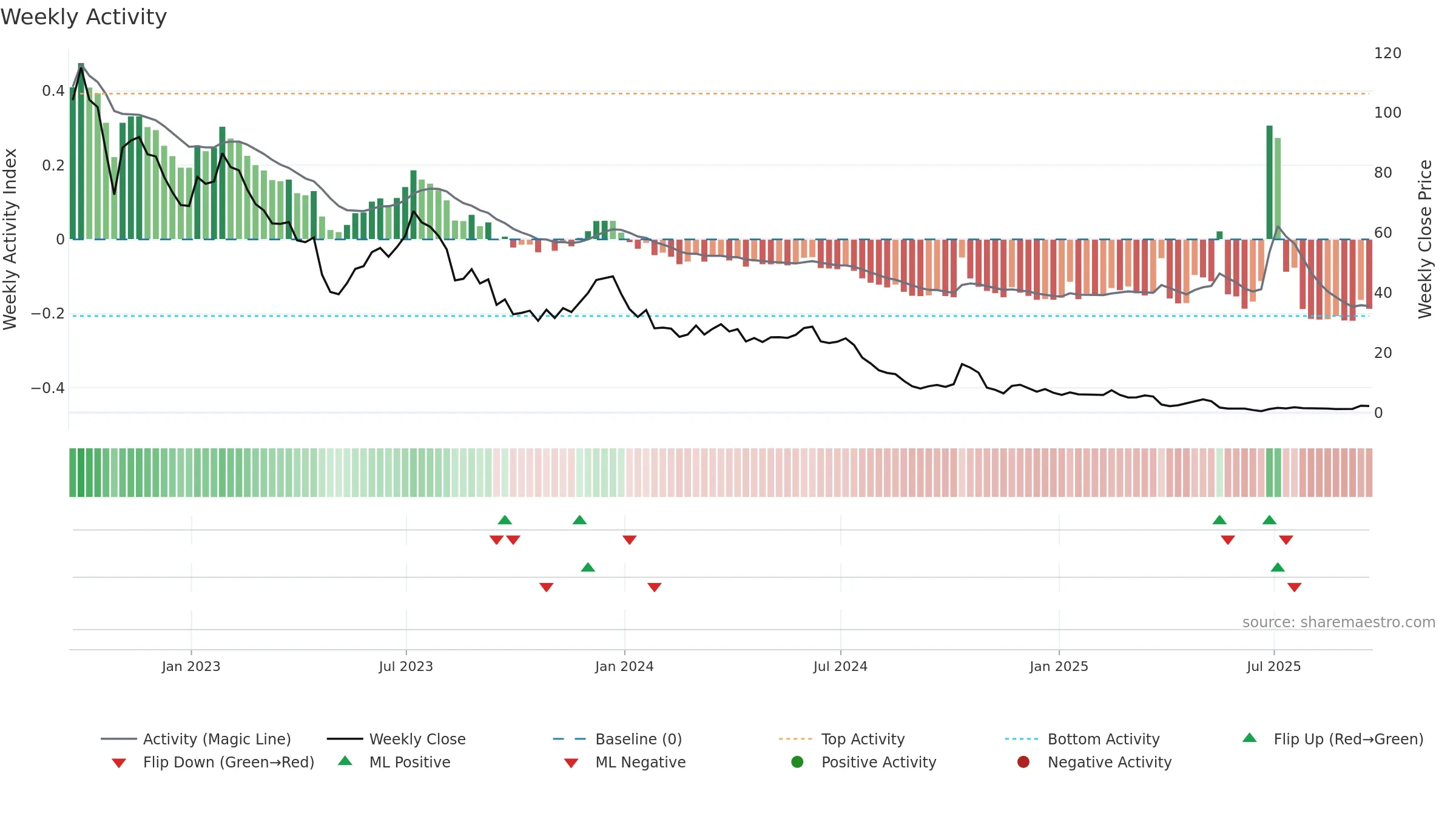Click the '−0.4' left axis tick label
The image size is (1456, 819).
click(x=48, y=388)
